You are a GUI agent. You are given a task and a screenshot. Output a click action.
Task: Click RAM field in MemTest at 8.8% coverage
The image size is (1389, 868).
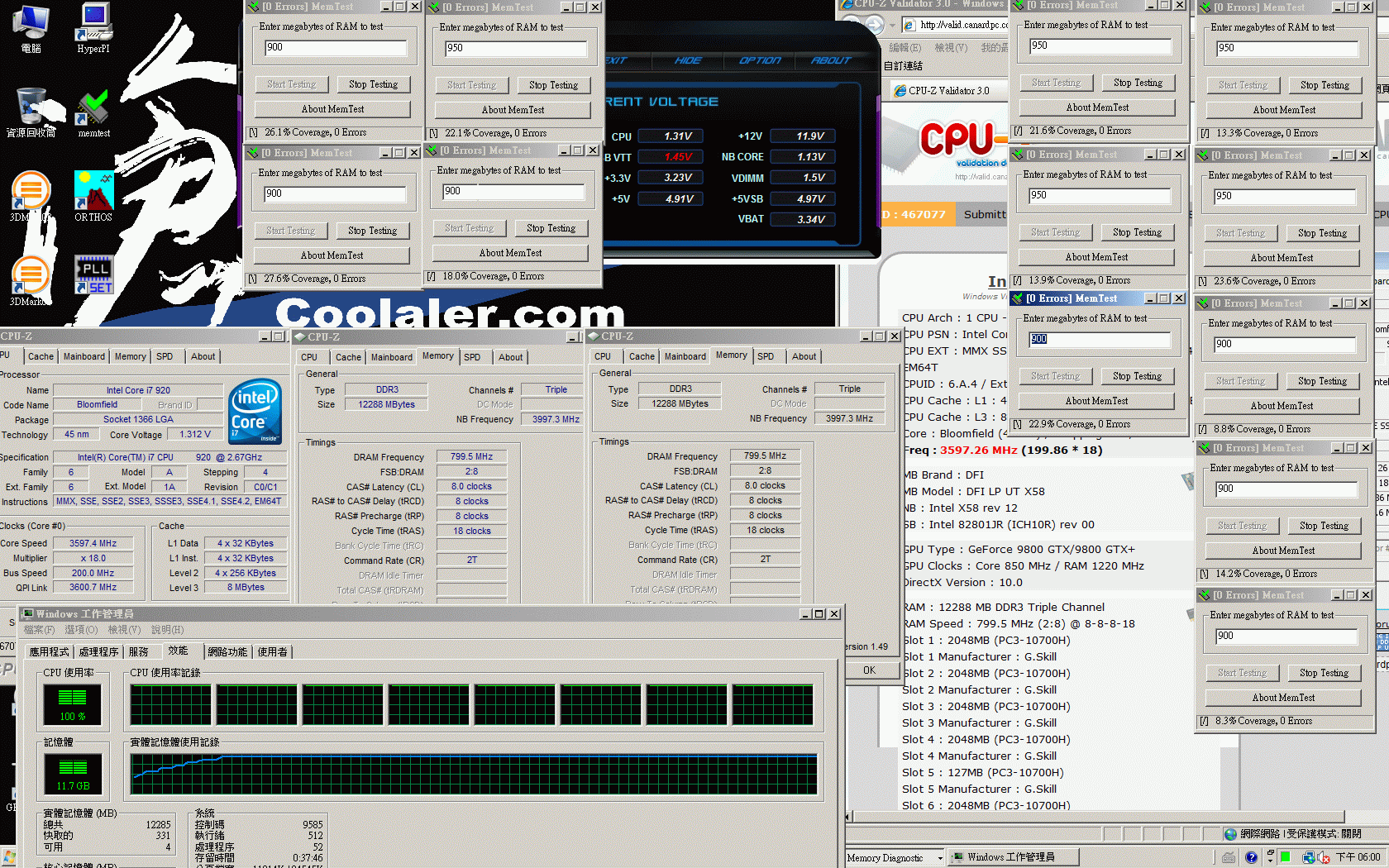click(x=1284, y=345)
